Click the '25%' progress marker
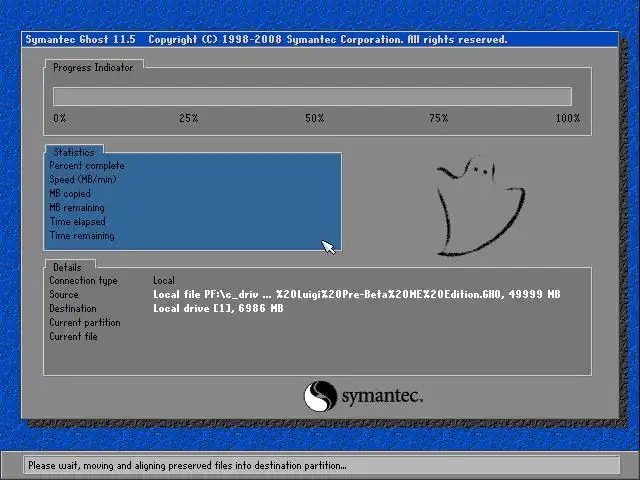The height and width of the screenshot is (480, 640). coord(189,118)
